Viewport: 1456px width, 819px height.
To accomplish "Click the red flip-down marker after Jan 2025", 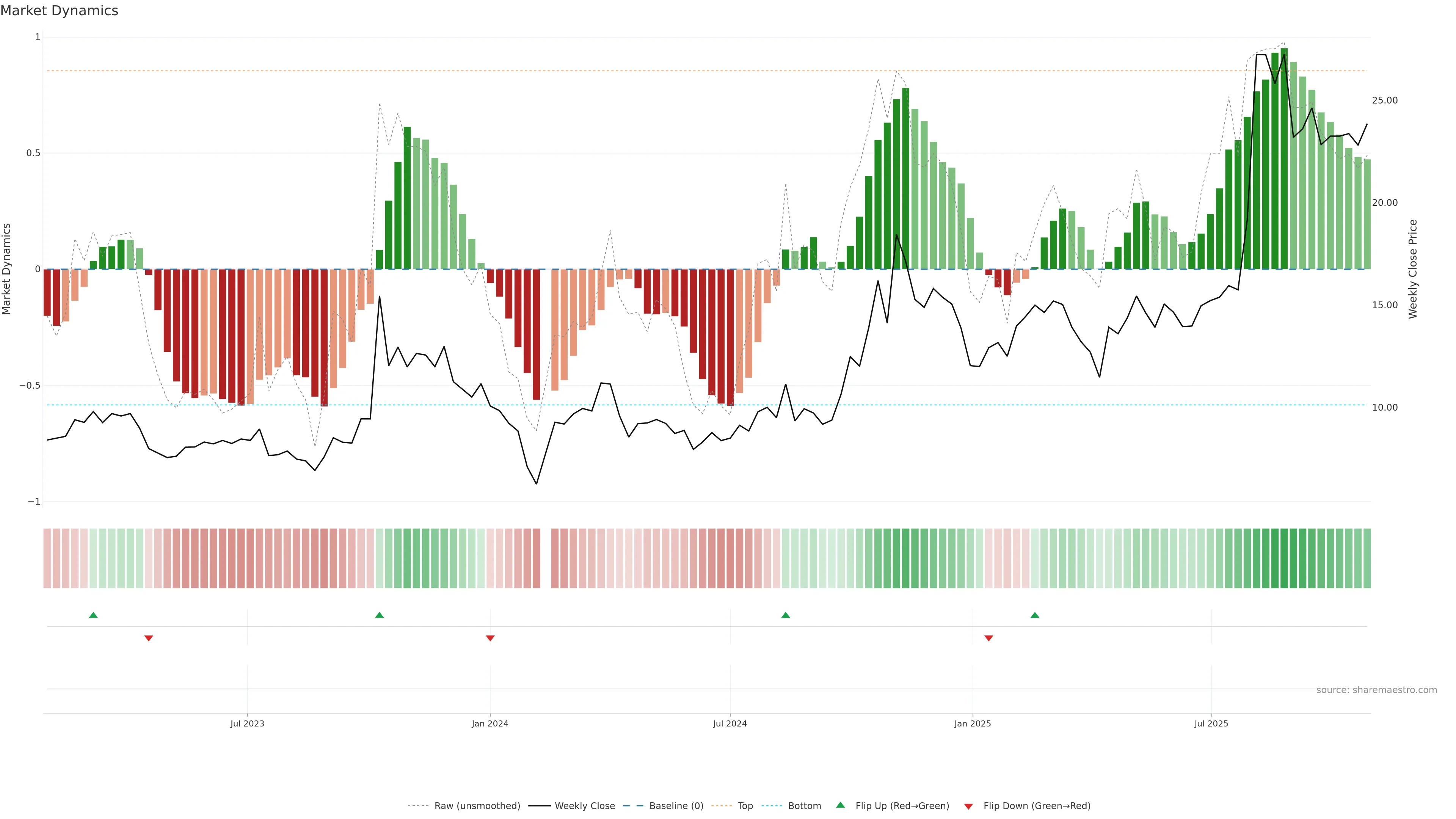I will tap(988, 638).
